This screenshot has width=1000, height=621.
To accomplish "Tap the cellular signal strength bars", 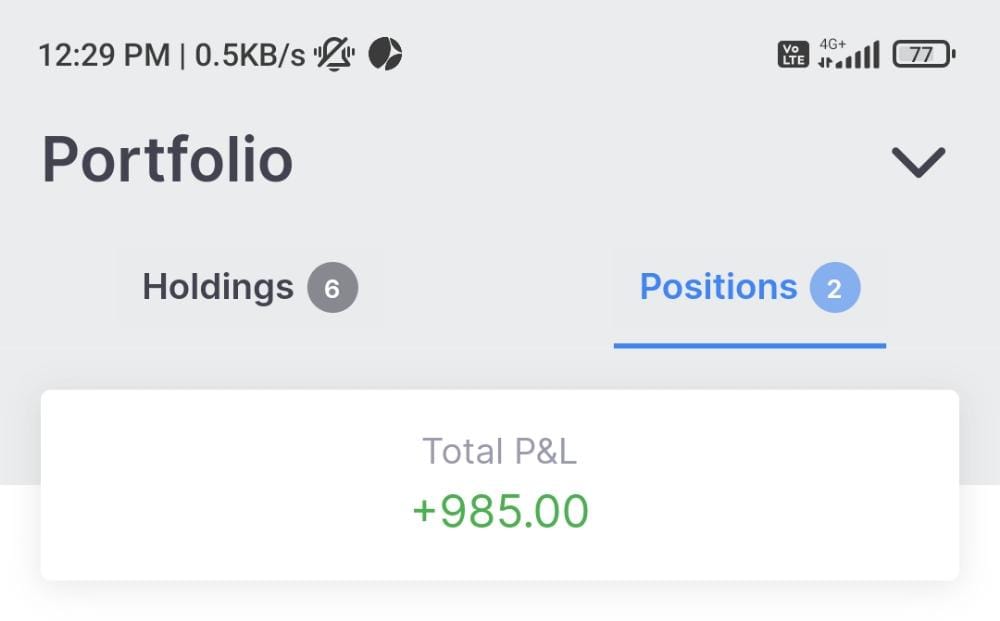I will point(850,56).
